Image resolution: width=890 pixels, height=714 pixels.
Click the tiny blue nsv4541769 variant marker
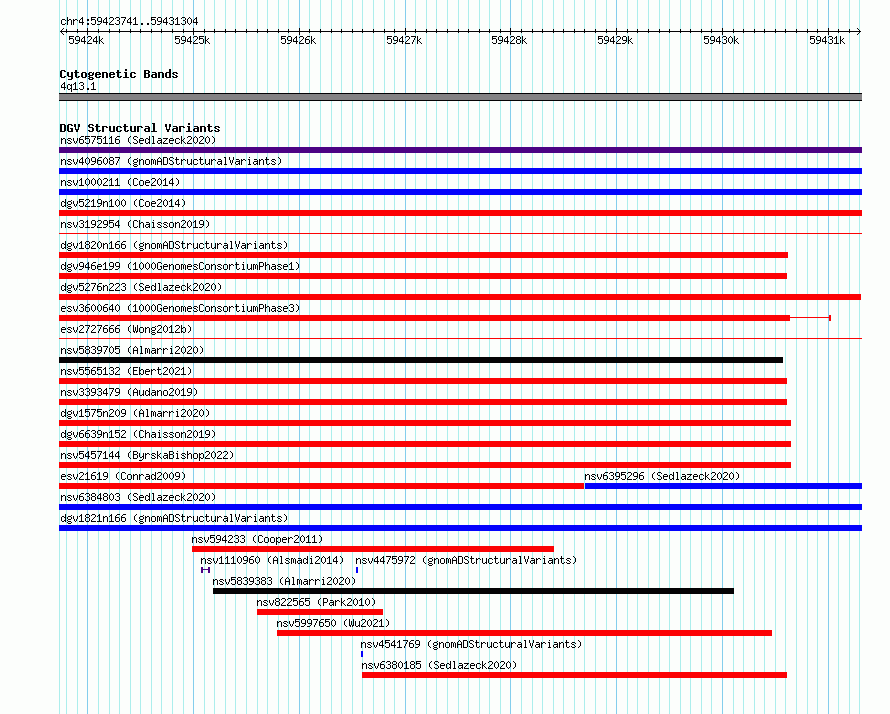[x=362, y=654]
